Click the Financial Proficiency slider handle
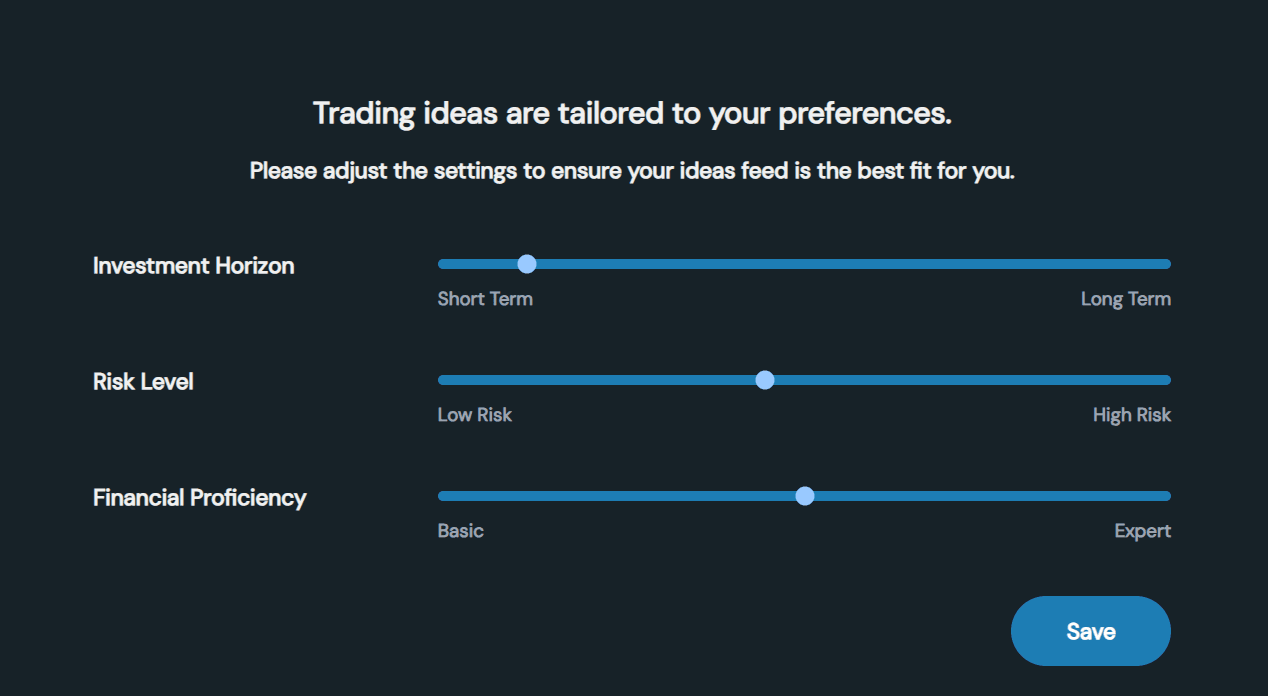This screenshot has height=696, width=1268. [805, 496]
